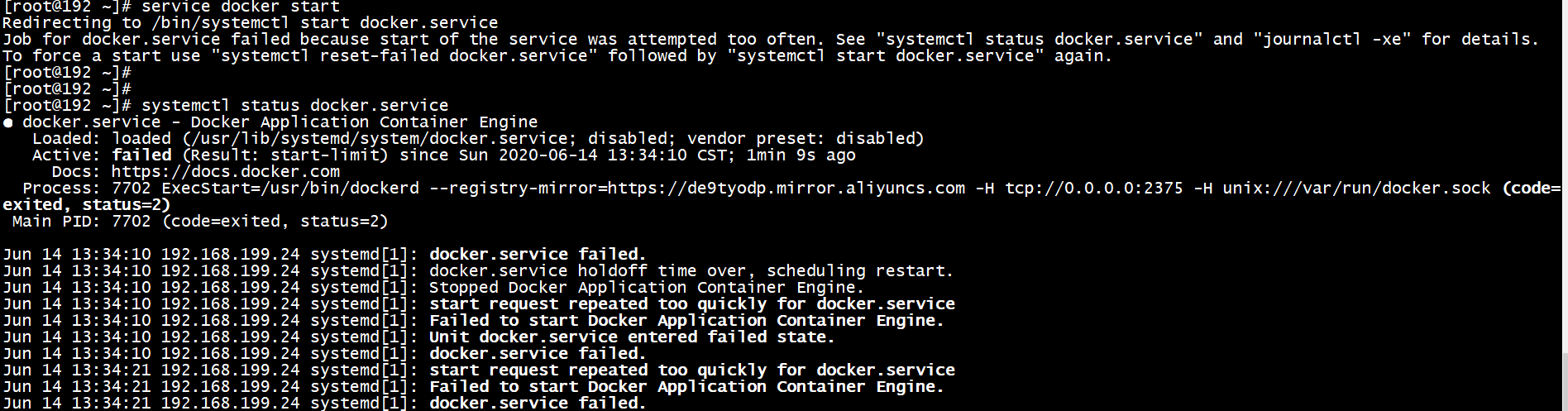Click the status bullet before docker.service
The image size is (1568, 411).
(x=7, y=122)
